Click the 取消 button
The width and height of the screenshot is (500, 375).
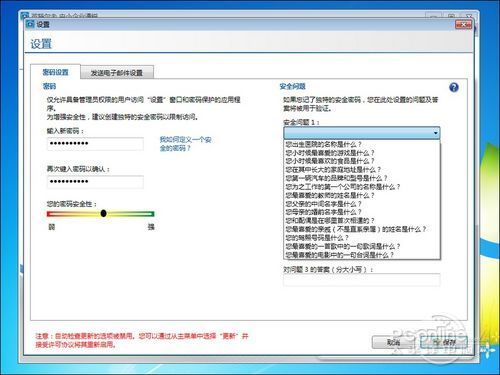[x=393, y=342]
